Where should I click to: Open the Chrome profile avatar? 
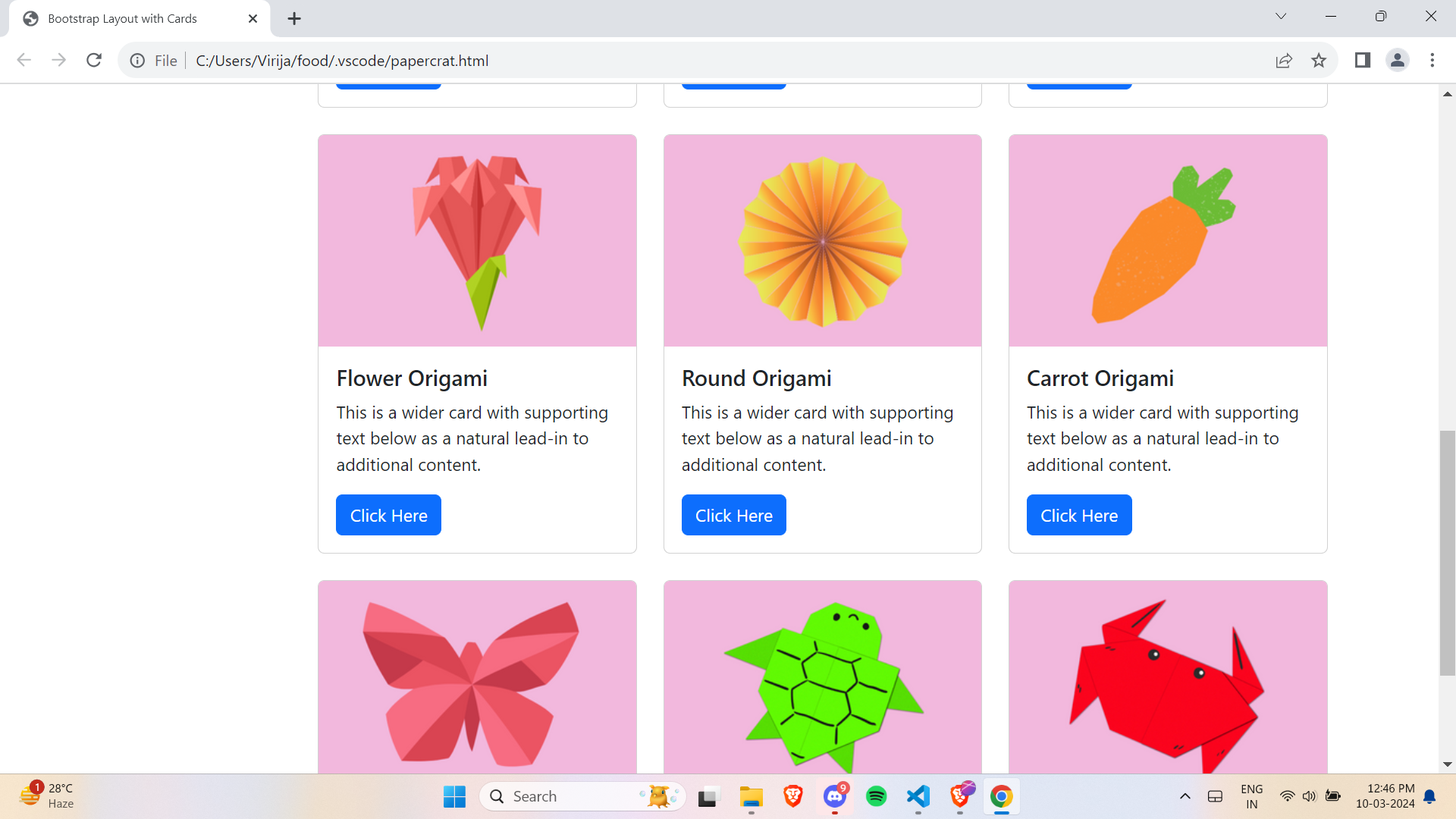(x=1397, y=61)
